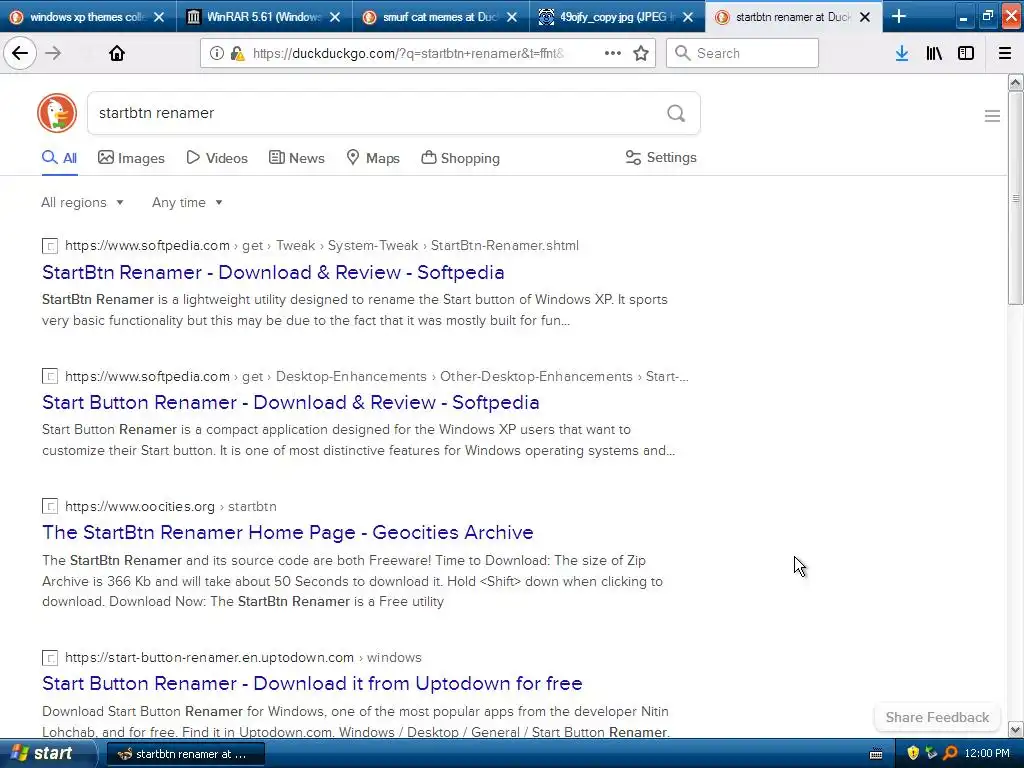Select the All results category
Viewport: 1024px width, 768px height.
click(x=59, y=158)
